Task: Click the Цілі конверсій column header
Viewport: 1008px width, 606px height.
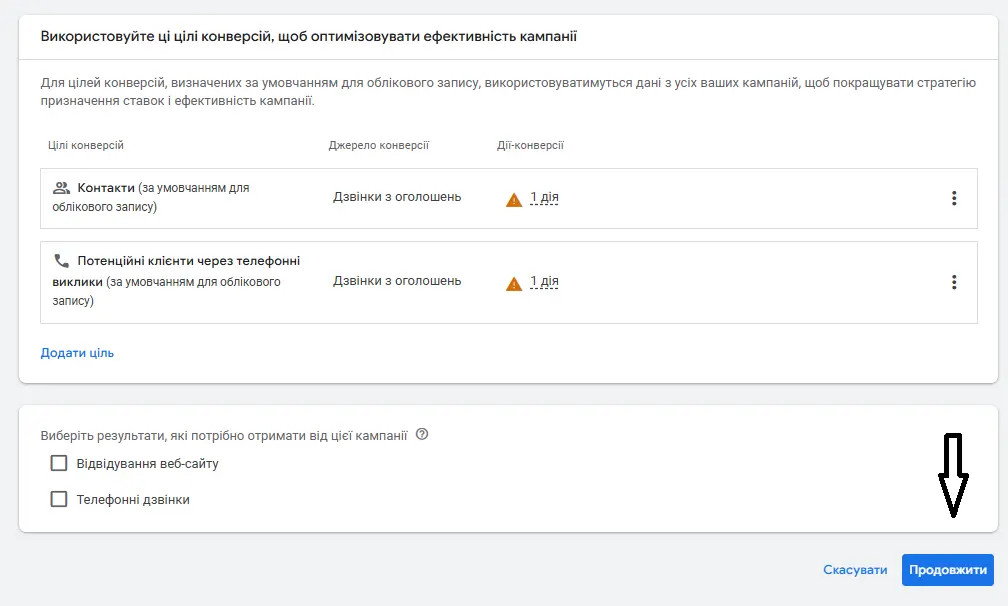Action: click(86, 145)
